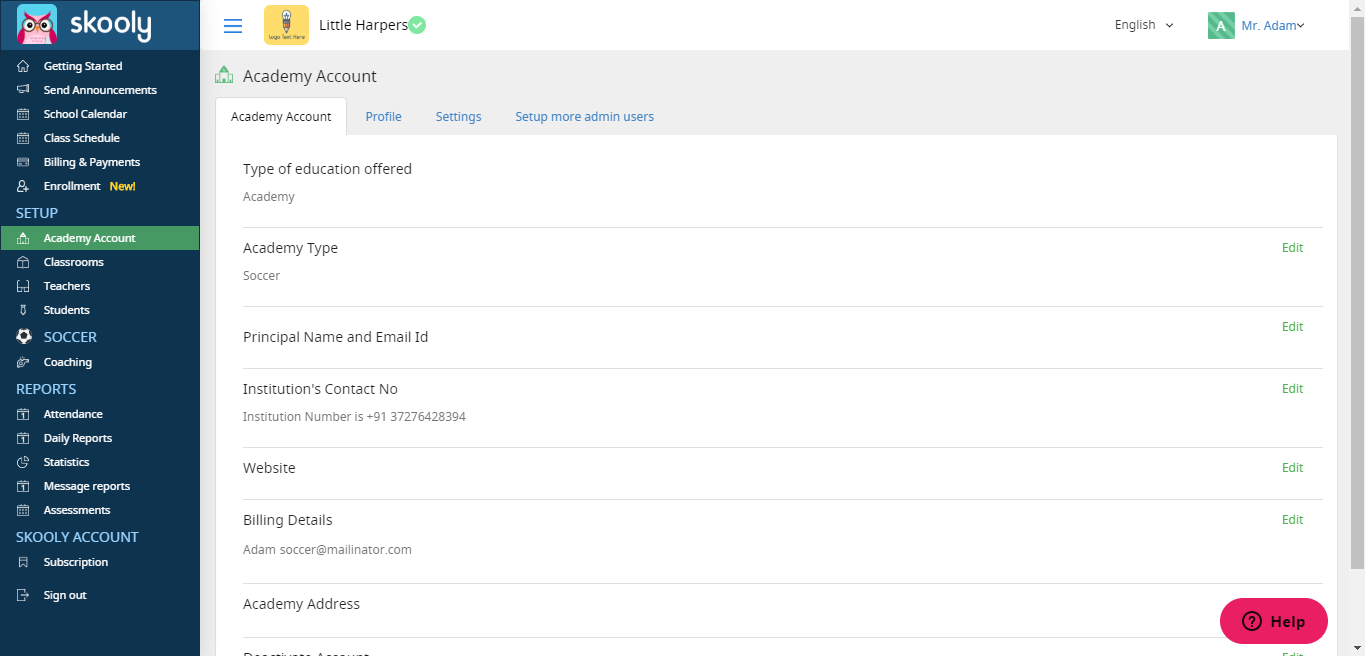1365x656 pixels.
Task: Click the Send Announcements megaphone icon
Action: tap(23, 90)
